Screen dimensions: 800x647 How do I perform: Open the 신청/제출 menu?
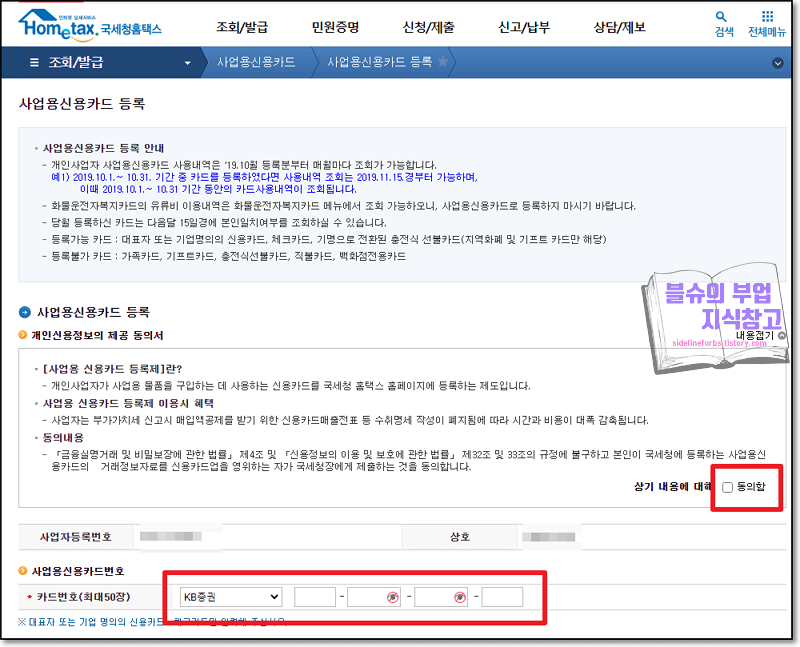click(x=432, y=26)
